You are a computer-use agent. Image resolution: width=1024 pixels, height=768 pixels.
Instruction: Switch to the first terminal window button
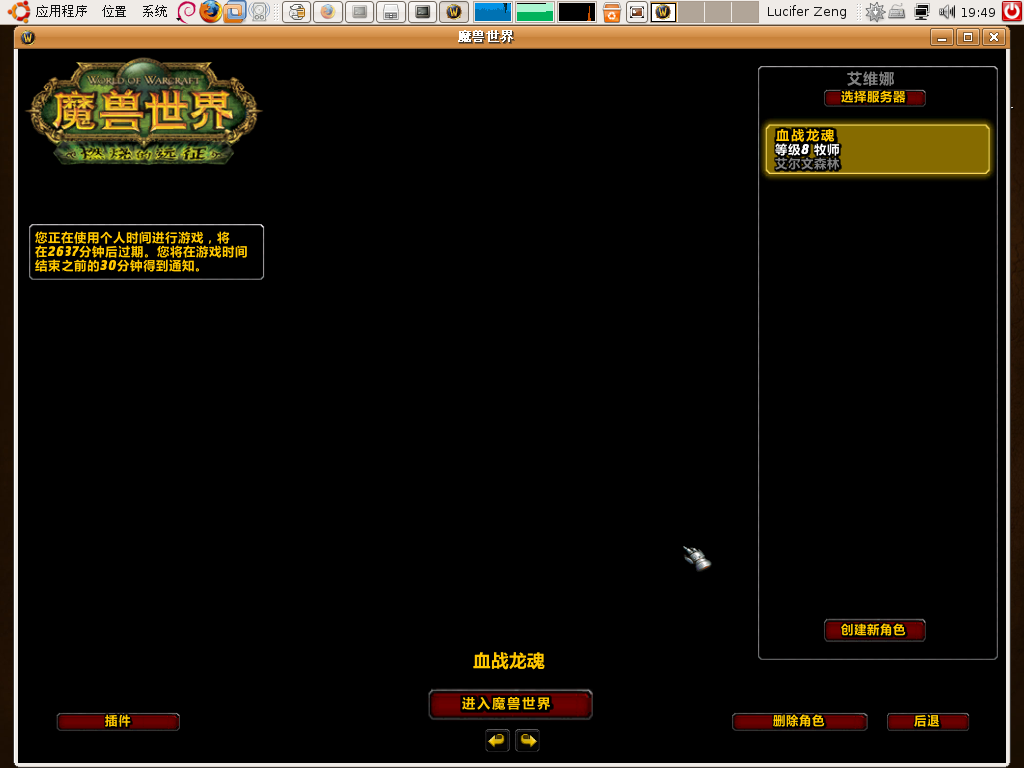tap(359, 12)
